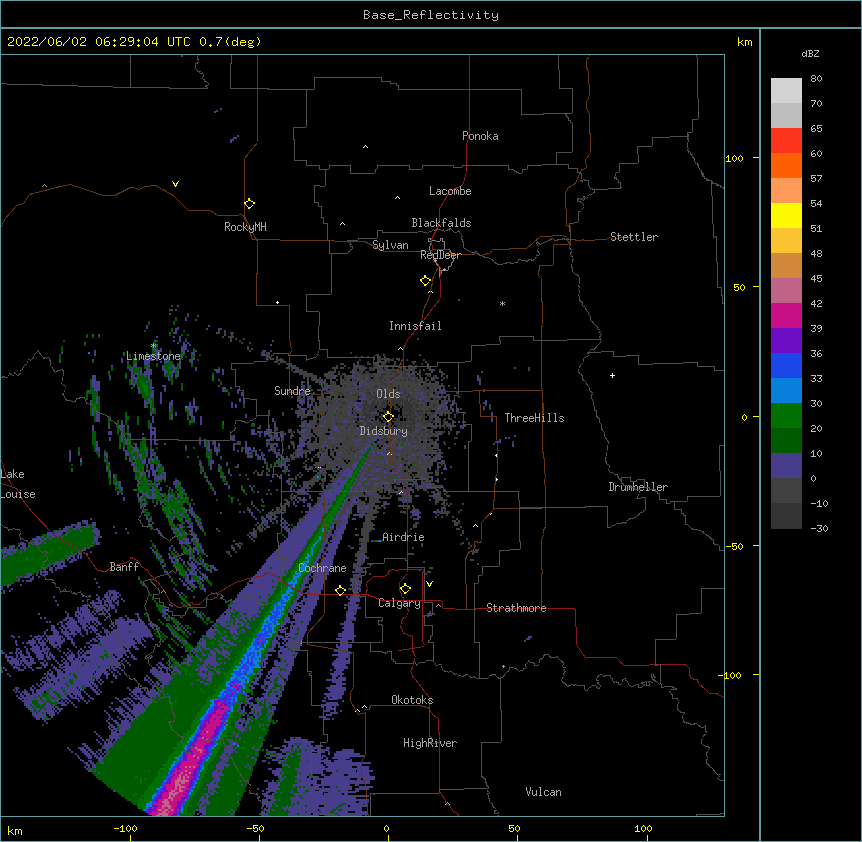Click the Strathmore city label
This screenshot has height=842, width=862.
[516, 608]
